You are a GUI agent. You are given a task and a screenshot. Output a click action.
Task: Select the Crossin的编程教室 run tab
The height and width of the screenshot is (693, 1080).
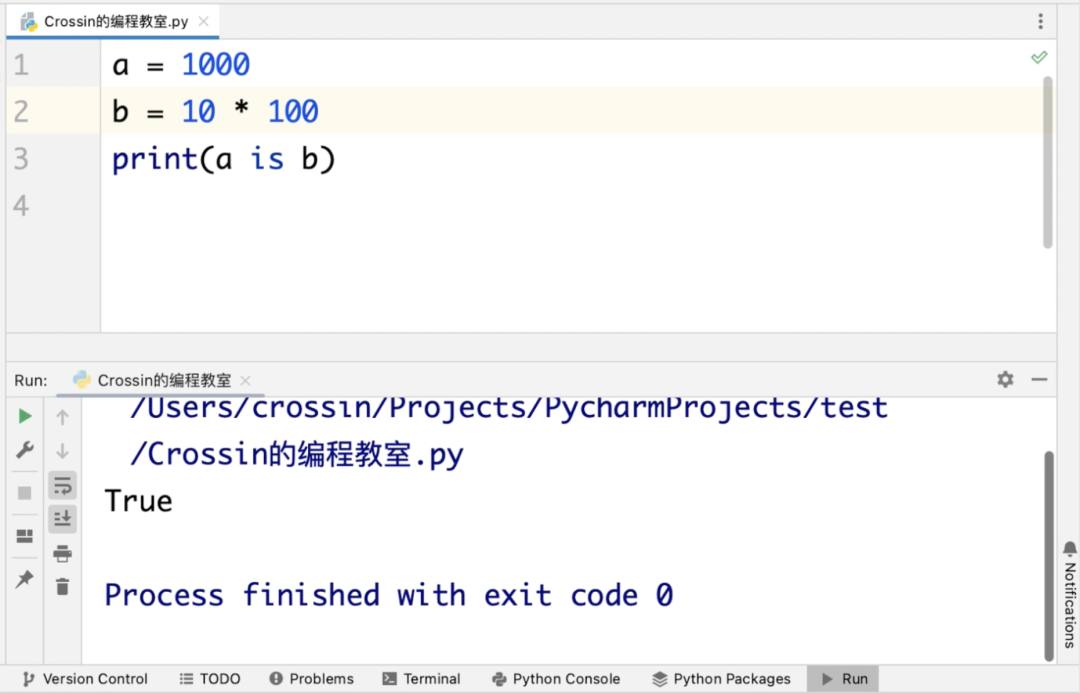[x=160, y=380]
